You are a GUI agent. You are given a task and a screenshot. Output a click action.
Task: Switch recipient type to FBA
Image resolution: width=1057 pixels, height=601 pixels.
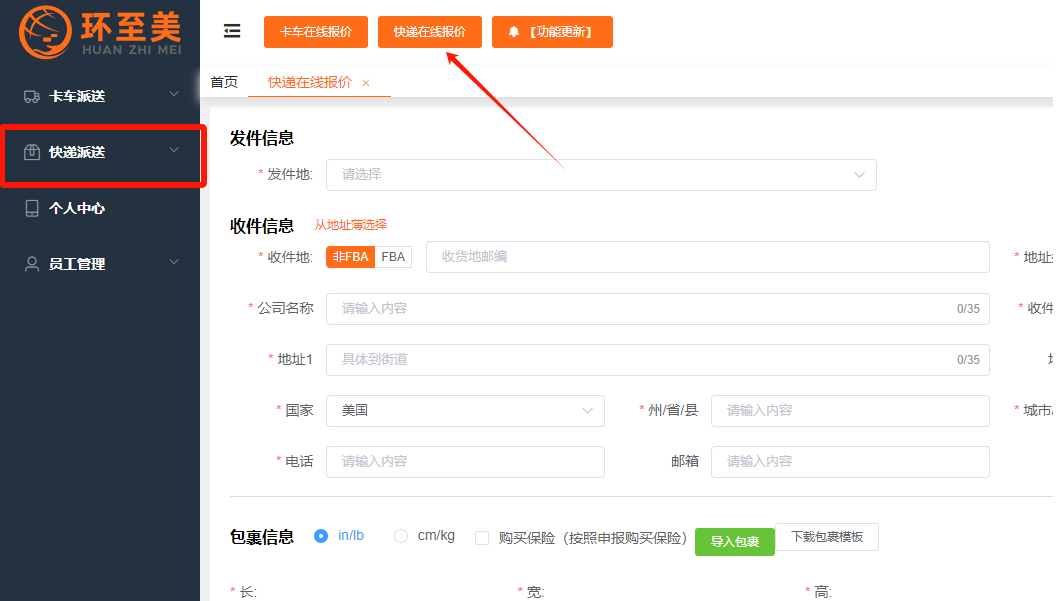point(393,257)
